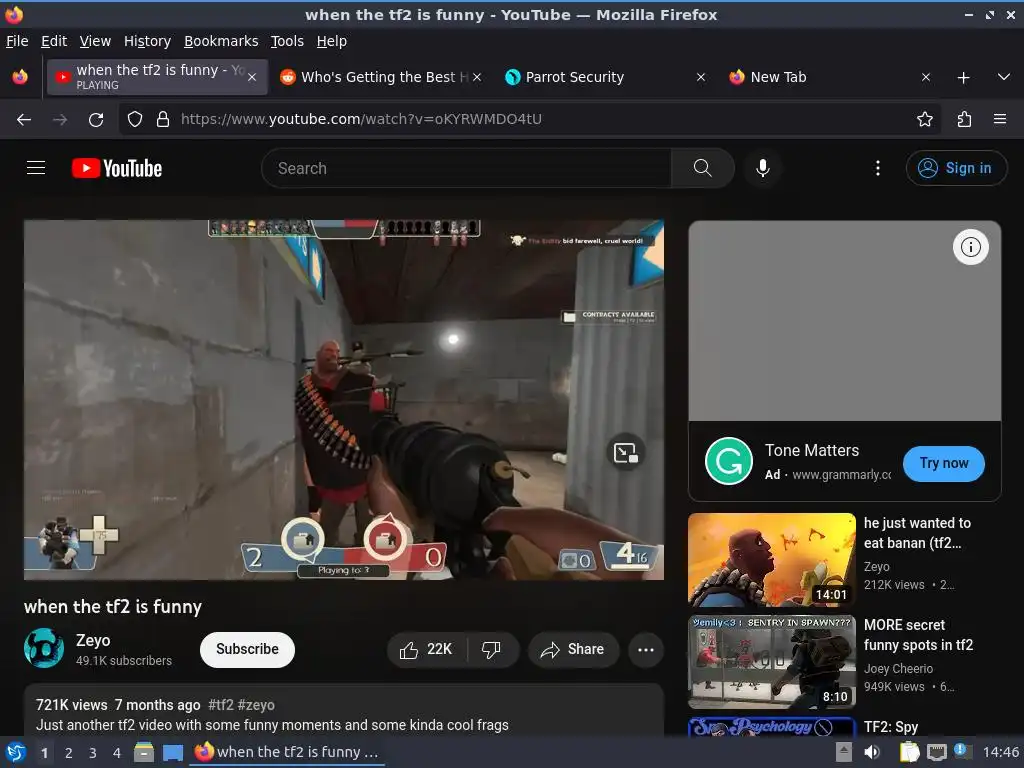Open Firefox View pinned icon
Screen dimensions: 1024x768
pyautogui.click(x=20, y=77)
